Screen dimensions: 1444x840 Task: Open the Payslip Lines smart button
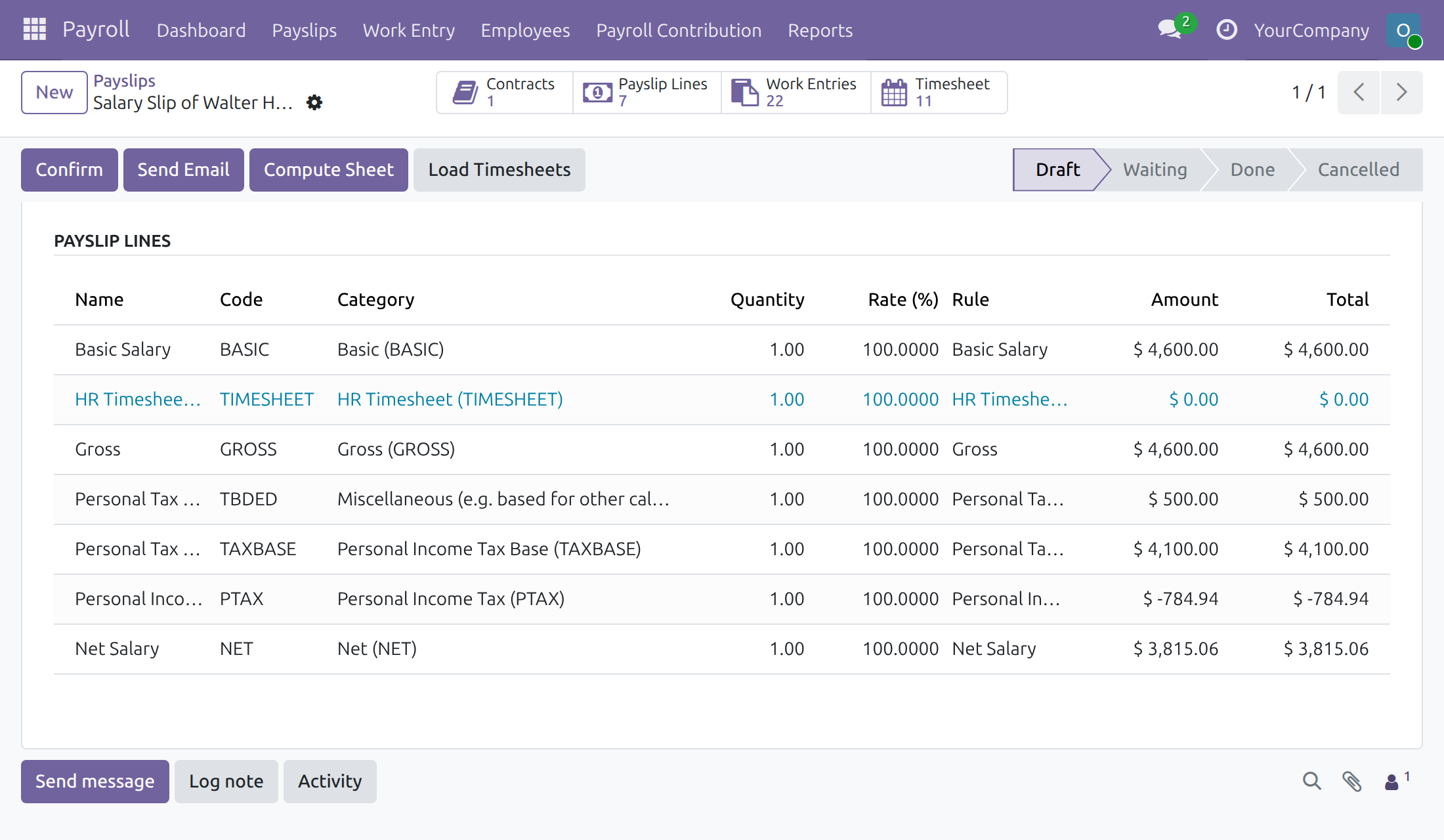(x=647, y=93)
